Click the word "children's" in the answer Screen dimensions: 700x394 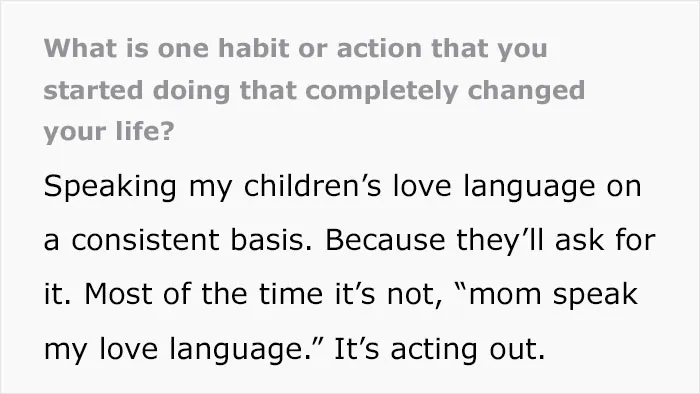(x=312, y=186)
